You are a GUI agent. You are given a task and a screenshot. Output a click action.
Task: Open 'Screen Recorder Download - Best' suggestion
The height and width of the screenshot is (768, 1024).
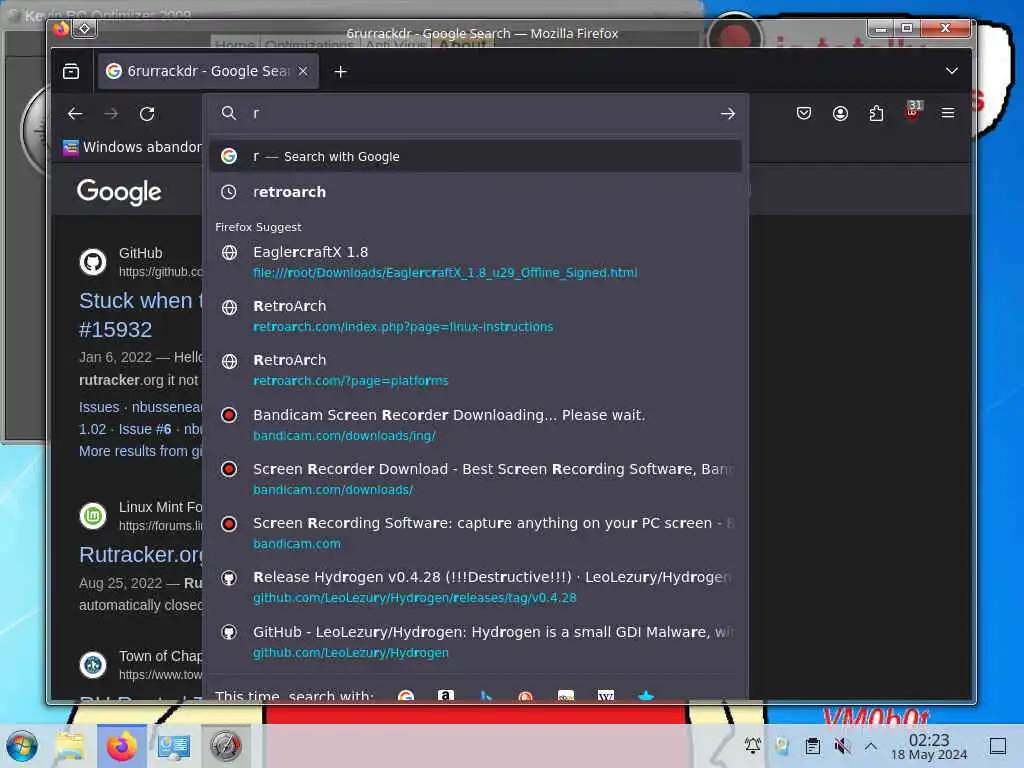[475, 479]
